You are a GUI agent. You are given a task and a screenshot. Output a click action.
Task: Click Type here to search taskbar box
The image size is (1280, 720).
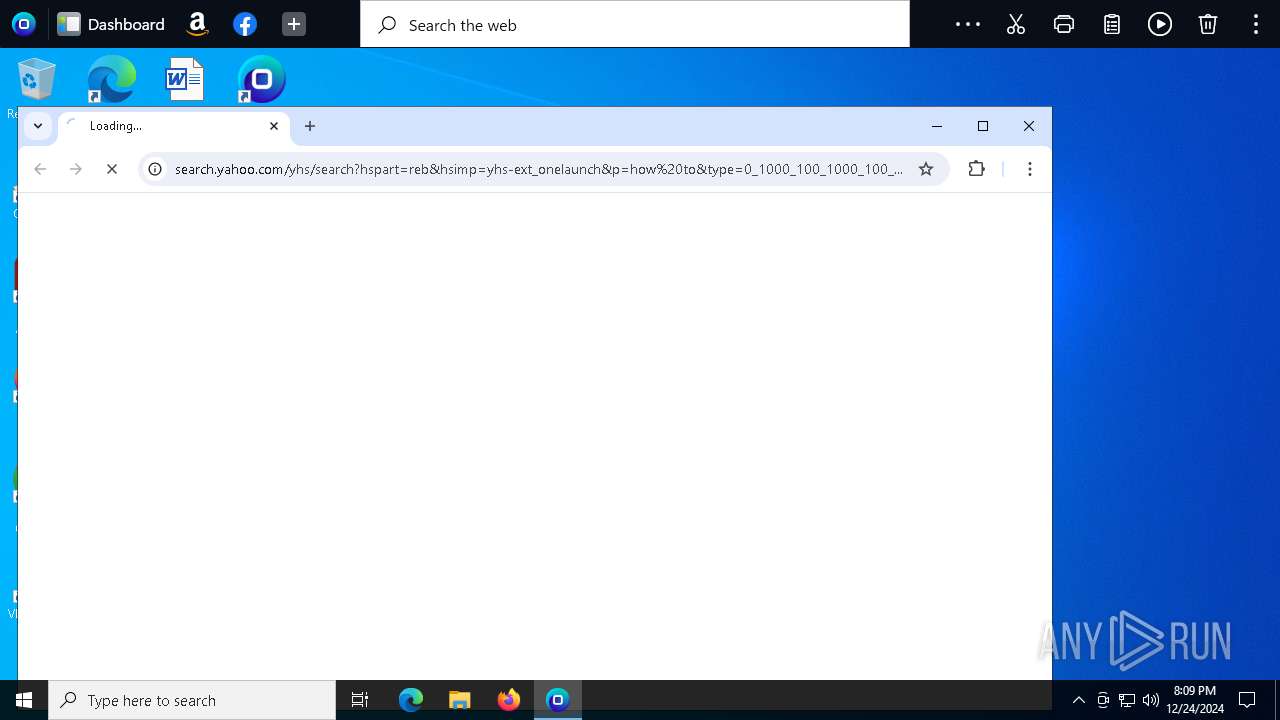click(x=192, y=700)
